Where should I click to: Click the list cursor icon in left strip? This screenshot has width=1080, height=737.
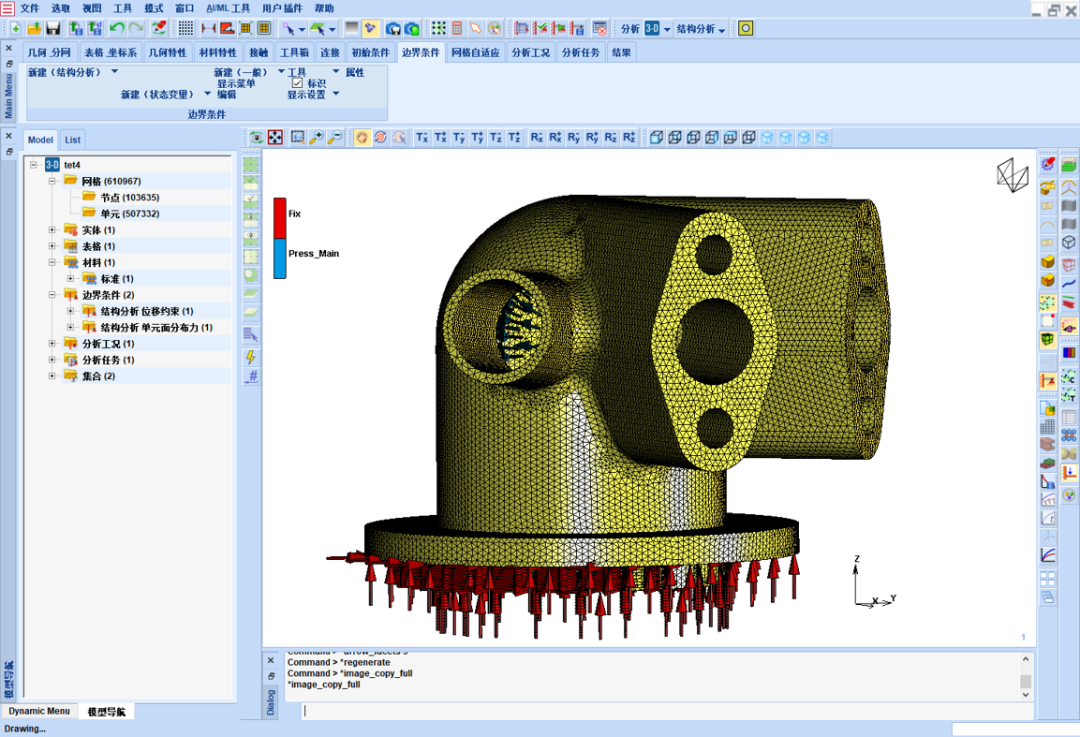(x=251, y=335)
